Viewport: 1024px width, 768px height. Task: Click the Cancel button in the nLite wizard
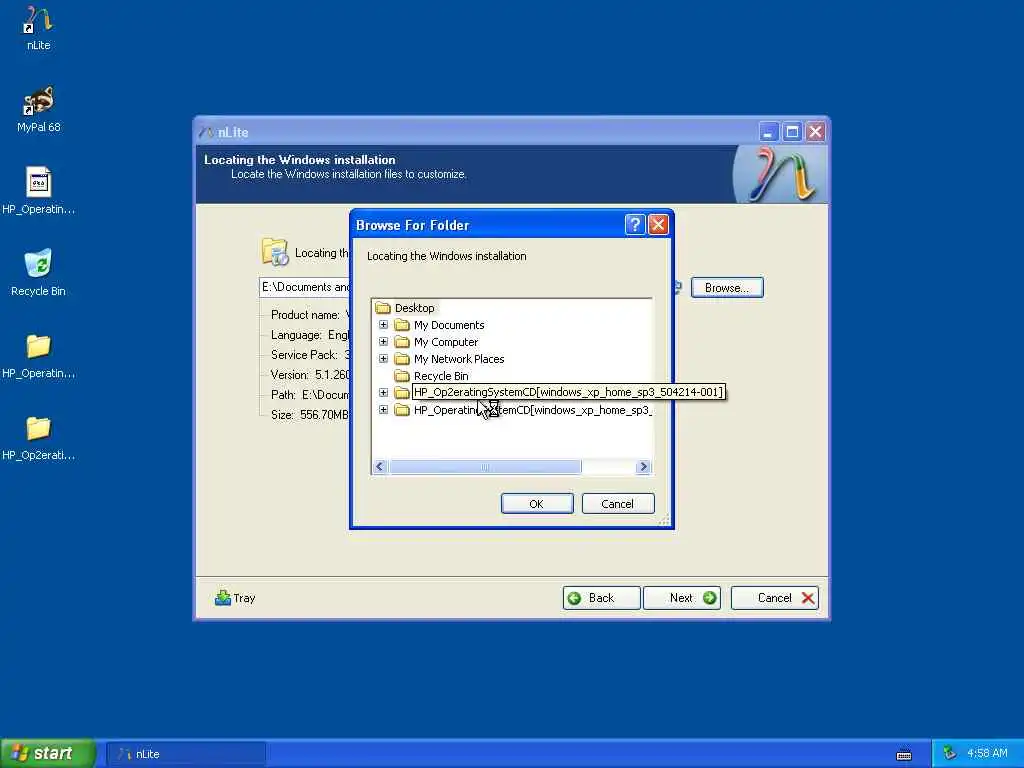775,598
